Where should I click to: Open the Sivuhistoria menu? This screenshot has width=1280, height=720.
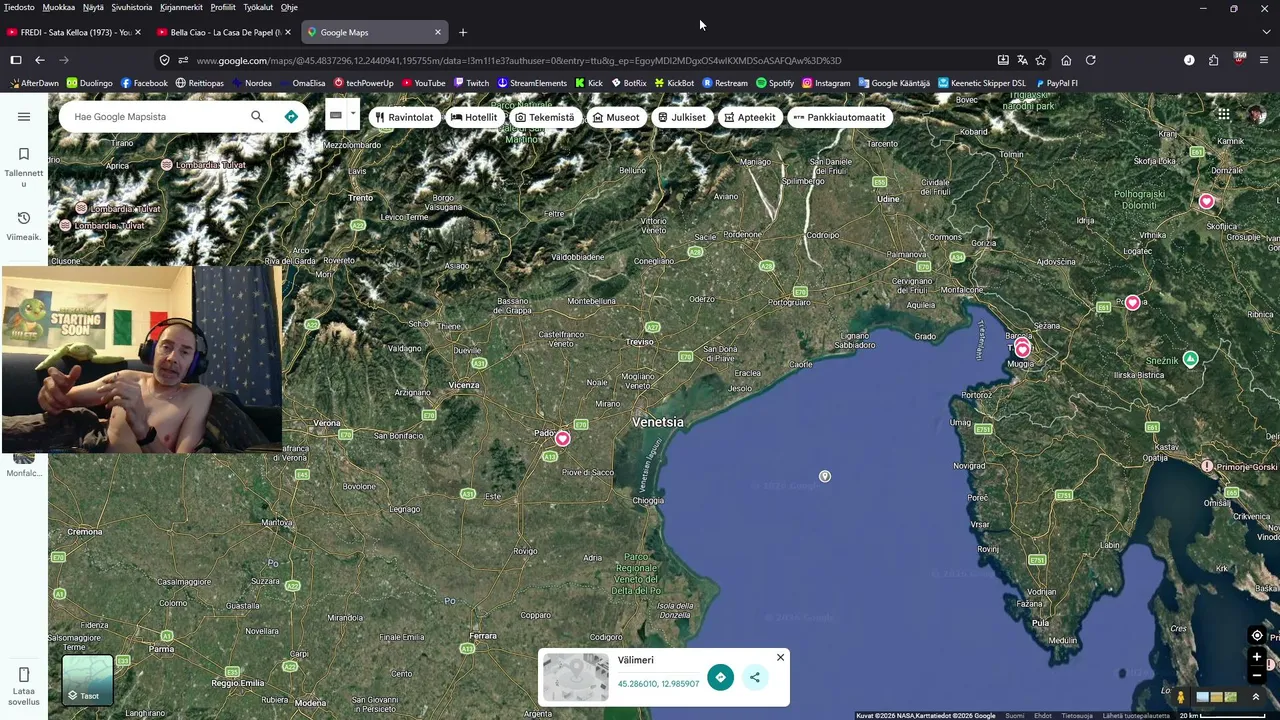click(x=132, y=7)
